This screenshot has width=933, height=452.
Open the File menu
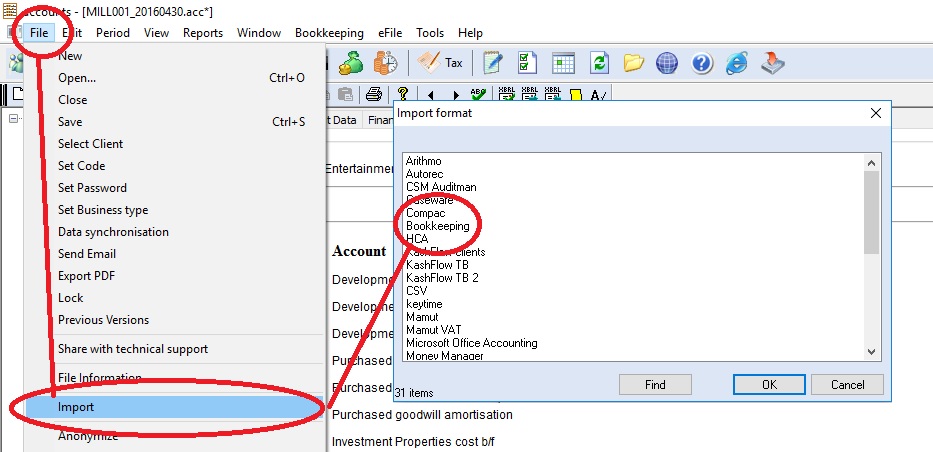39,33
